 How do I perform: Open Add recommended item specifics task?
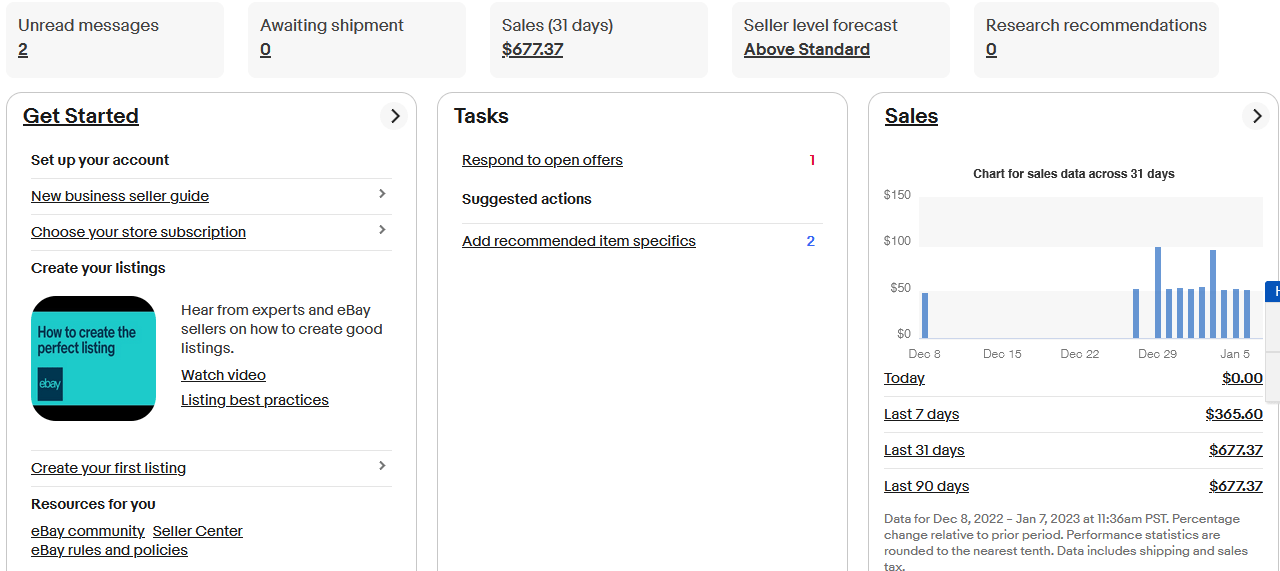coord(579,241)
